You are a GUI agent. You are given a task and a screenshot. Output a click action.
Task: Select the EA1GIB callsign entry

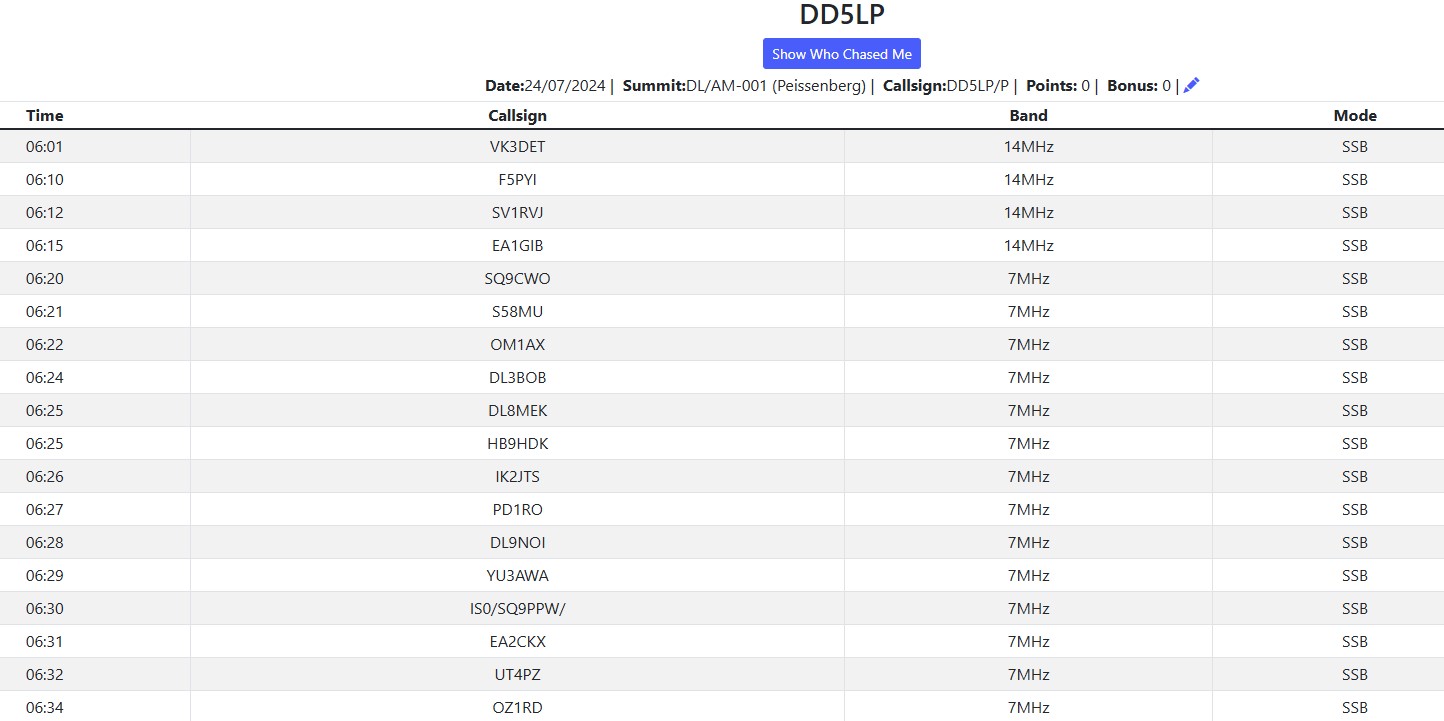(517, 246)
